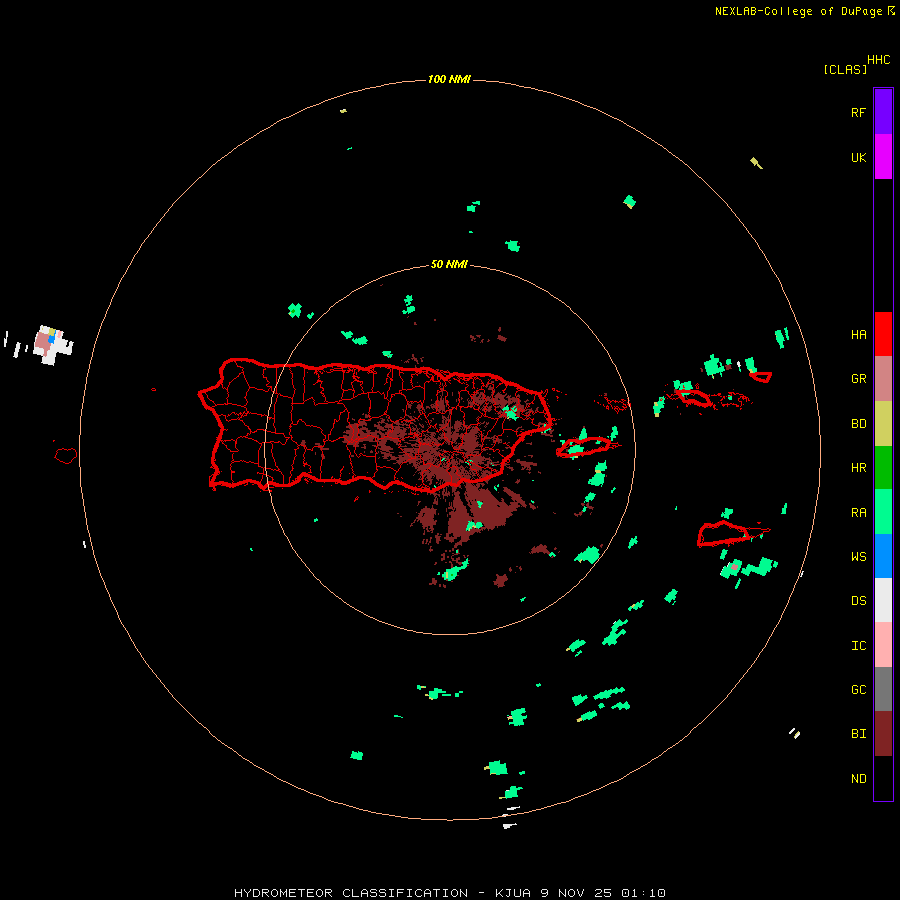
Task: Click the bright green RA color swatch
Action: (x=883, y=512)
